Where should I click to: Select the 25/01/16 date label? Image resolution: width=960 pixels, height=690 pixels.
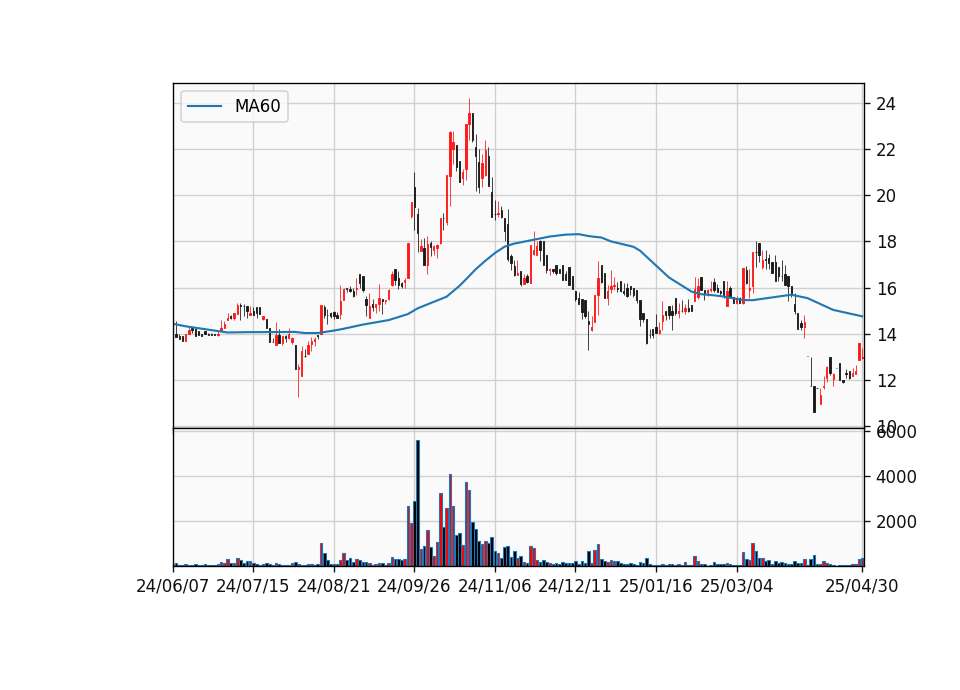[656, 586]
